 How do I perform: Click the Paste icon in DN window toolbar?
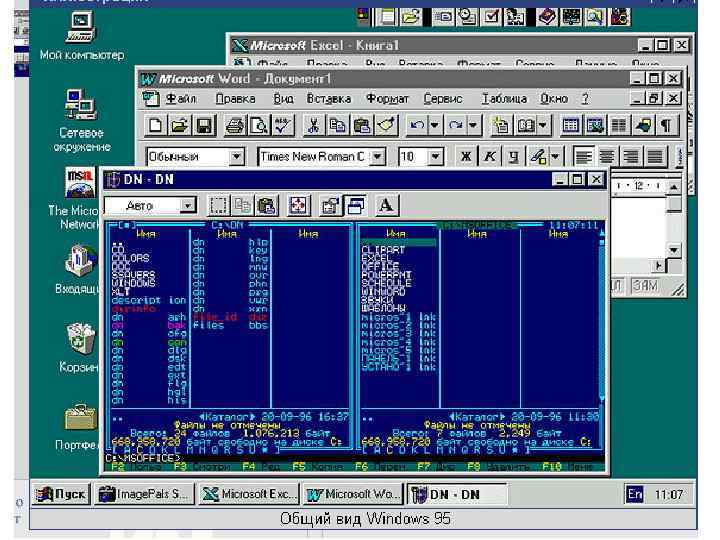click(x=267, y=205)
